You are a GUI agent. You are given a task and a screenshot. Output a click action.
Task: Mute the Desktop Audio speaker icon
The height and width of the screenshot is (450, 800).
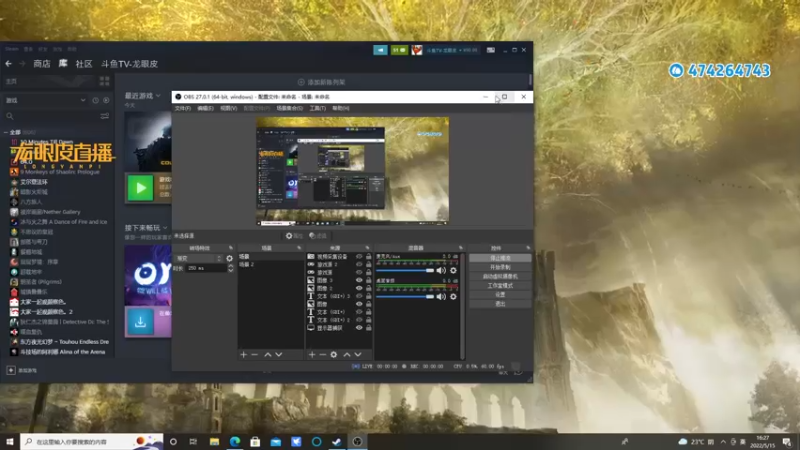pyautogui.click(x=441, y=296)
